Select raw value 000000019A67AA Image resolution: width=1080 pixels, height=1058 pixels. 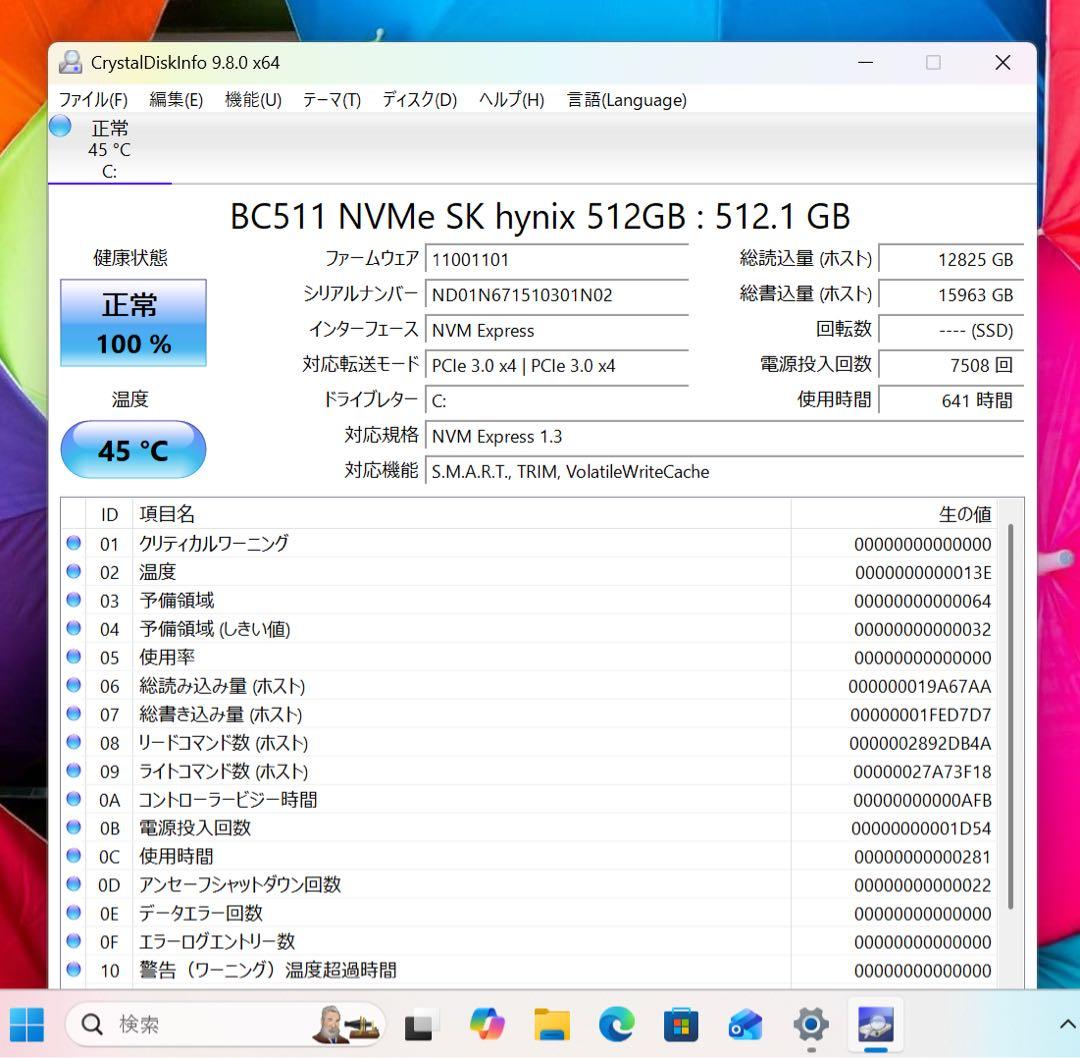coord(920,686)
